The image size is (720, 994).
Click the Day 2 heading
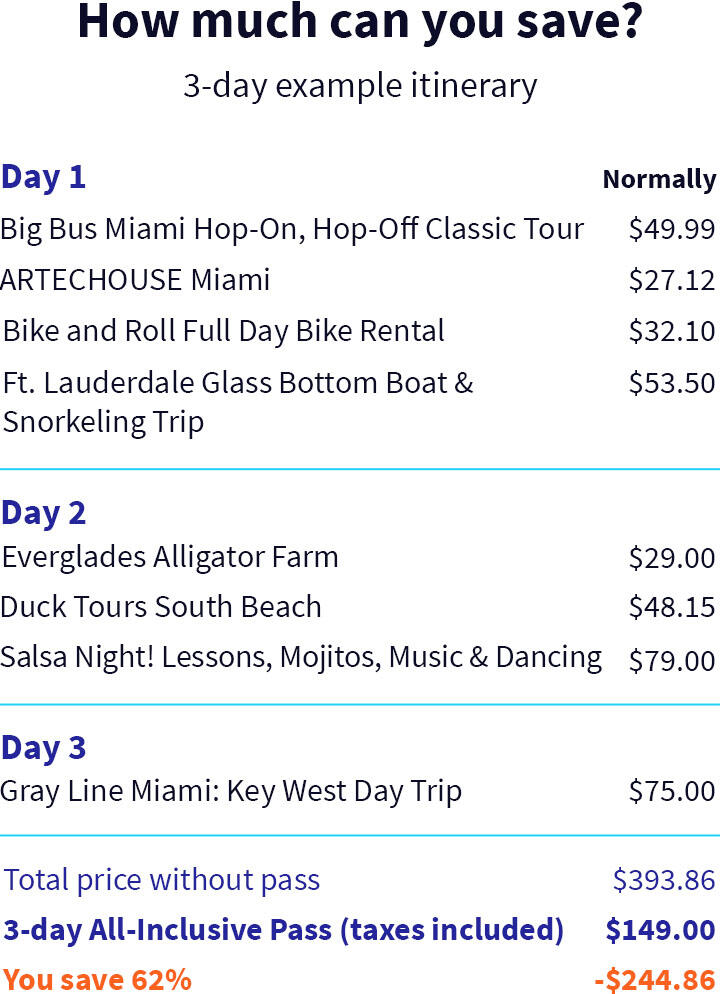pyautogui.click(x=43, y=513)
